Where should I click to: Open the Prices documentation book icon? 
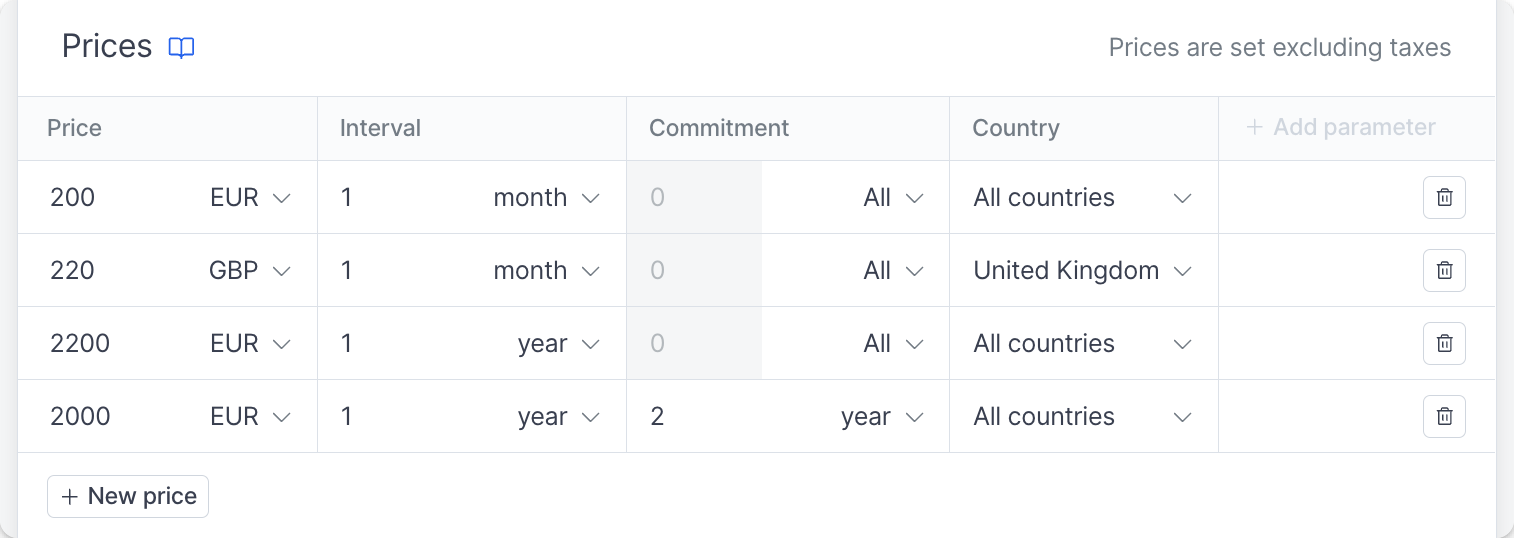pyautogui.click(x=181, y=48)
